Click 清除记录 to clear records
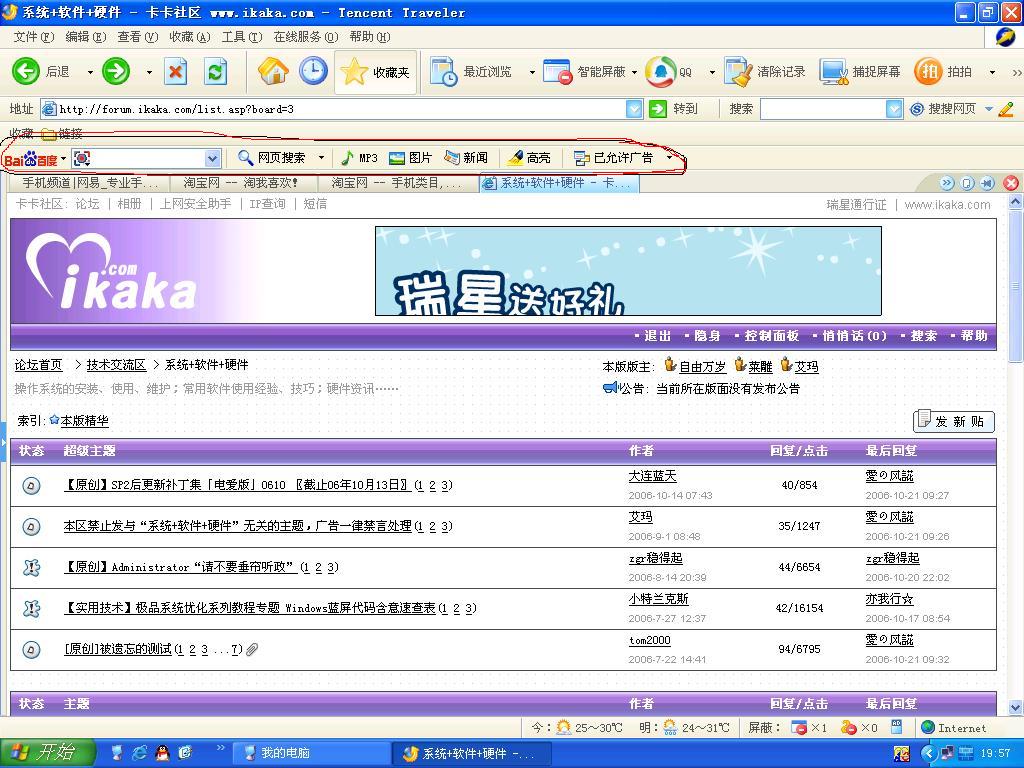 [x=765, y=72]
